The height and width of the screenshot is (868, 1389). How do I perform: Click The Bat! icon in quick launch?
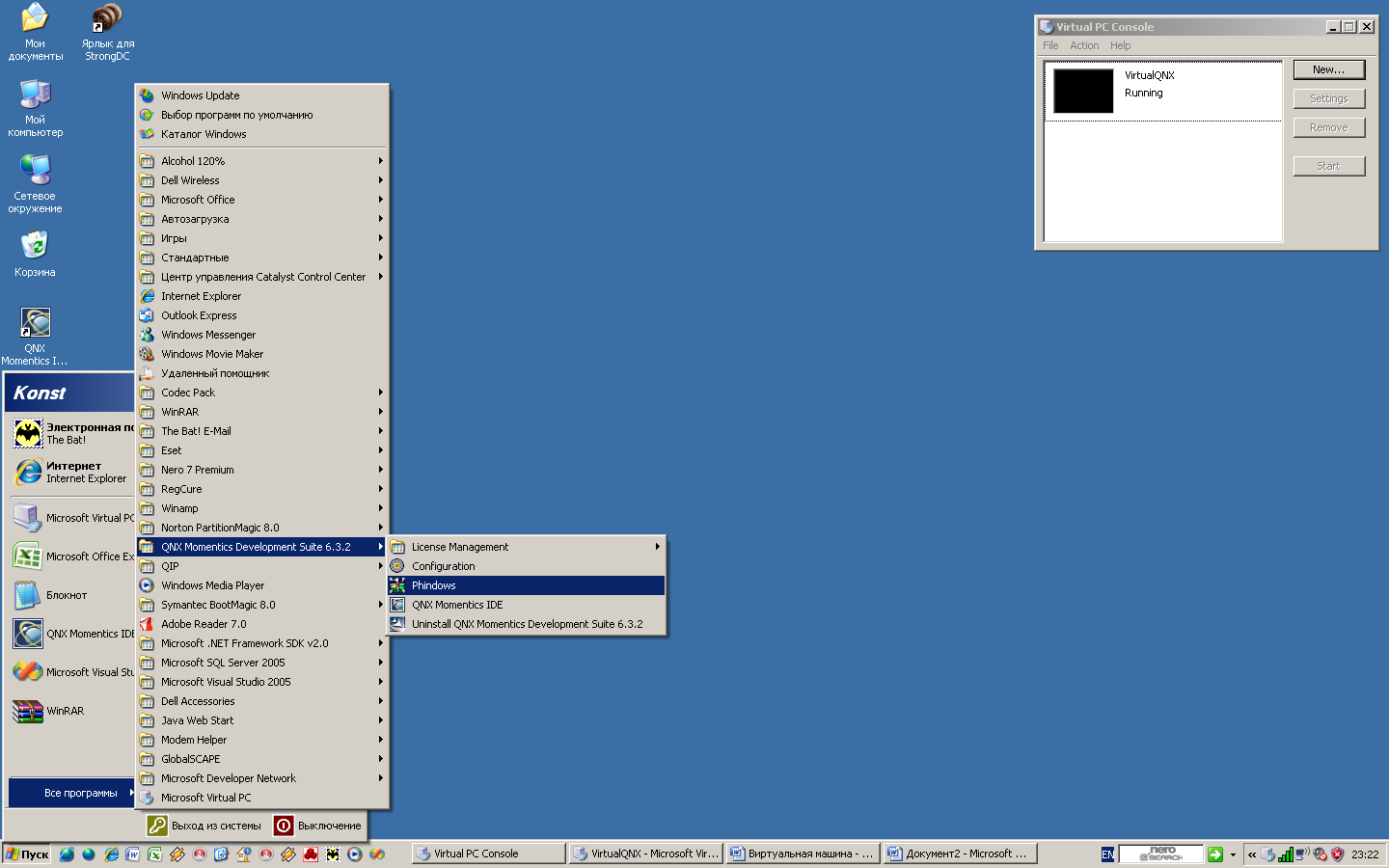click(333, 854)
